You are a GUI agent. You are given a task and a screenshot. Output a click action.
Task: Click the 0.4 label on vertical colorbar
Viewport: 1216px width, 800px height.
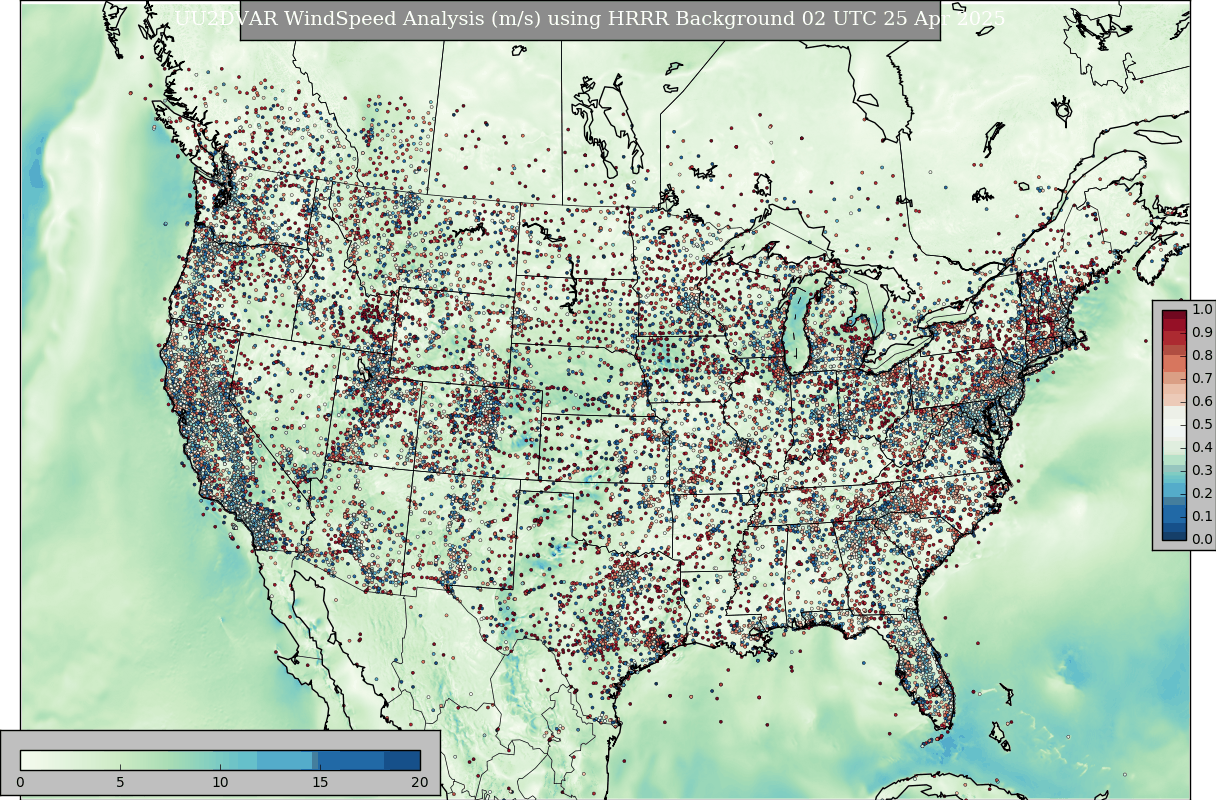coord(1203,448)
